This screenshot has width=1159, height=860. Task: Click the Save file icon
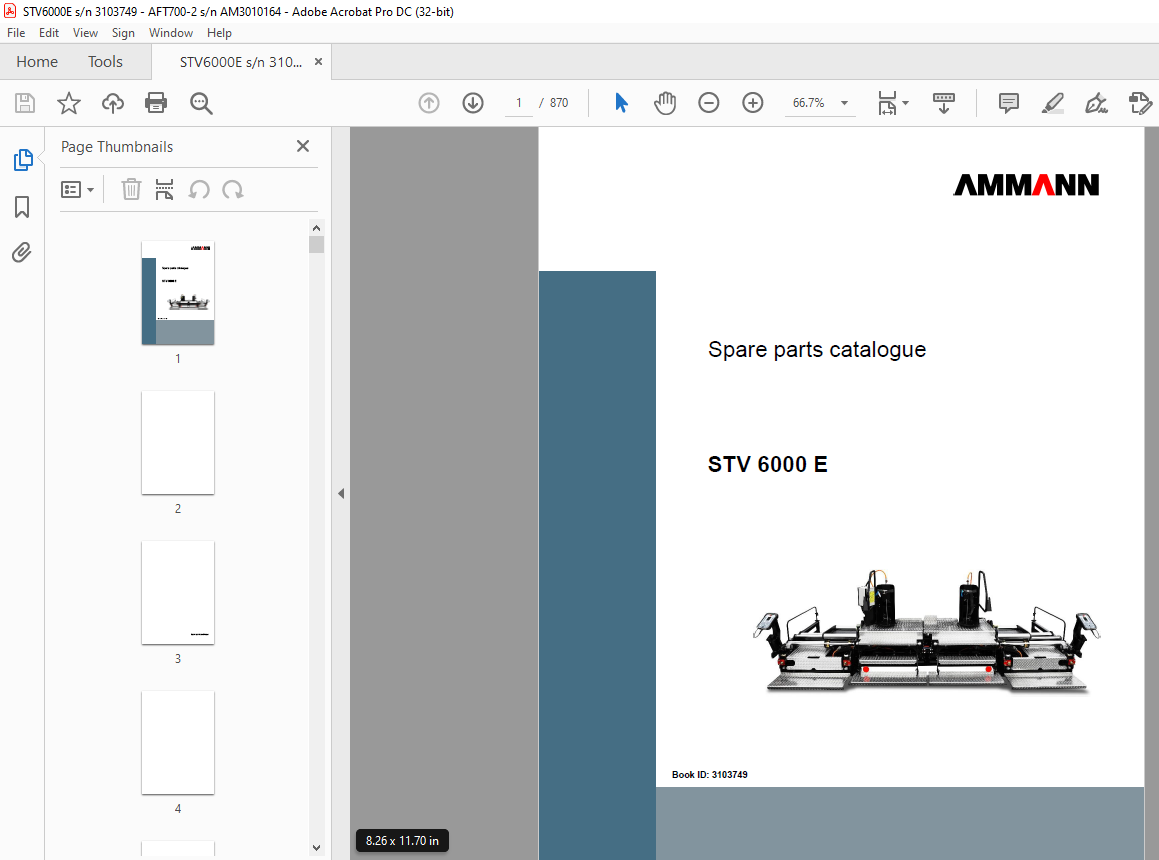coord(24,103)
